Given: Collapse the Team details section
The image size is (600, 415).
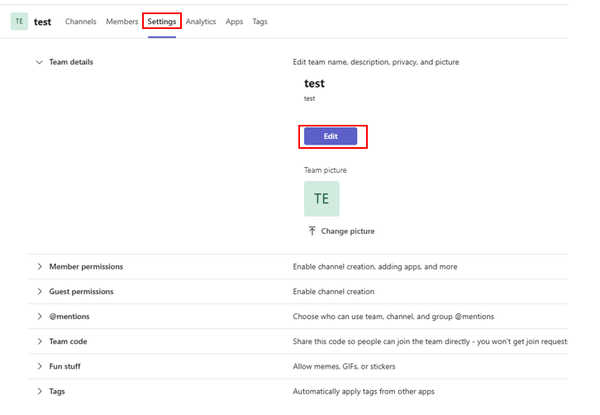Looking at the screenshot, I should pos(39,62).
